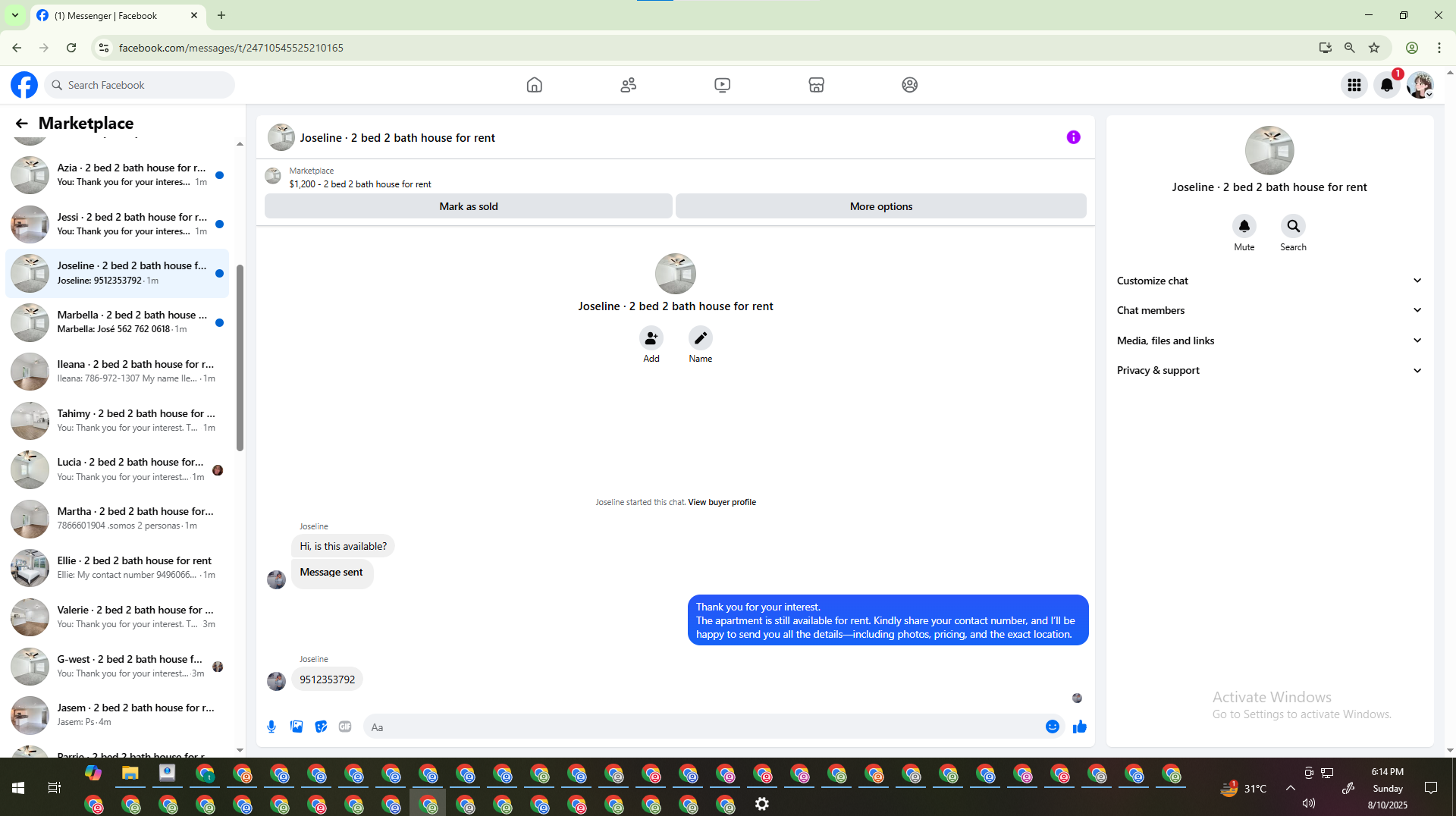Choose a GIF icon
Viewport: 1456px width, 816px height.
coord(345,727)
